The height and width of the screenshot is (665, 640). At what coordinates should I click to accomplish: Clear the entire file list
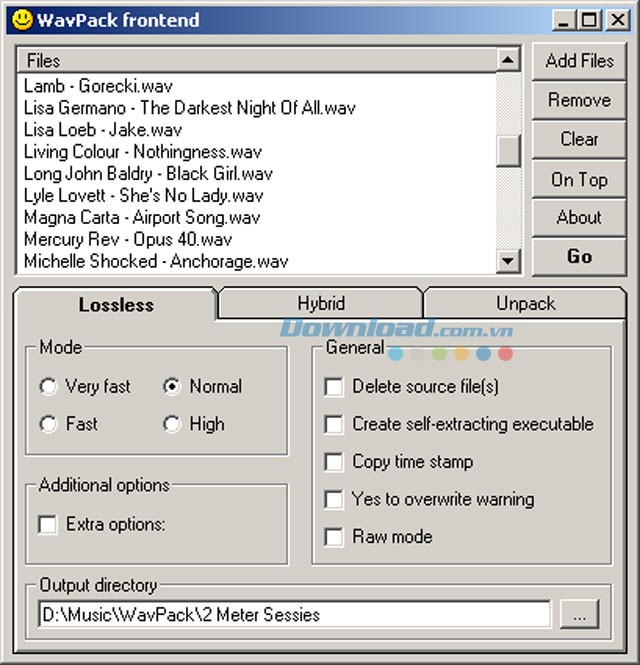(579, 139)
